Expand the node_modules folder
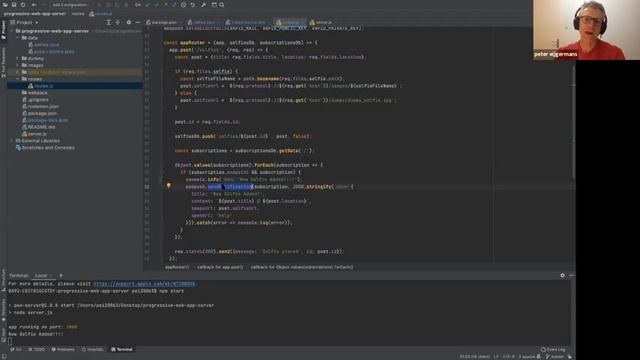 tap(18, 72)
